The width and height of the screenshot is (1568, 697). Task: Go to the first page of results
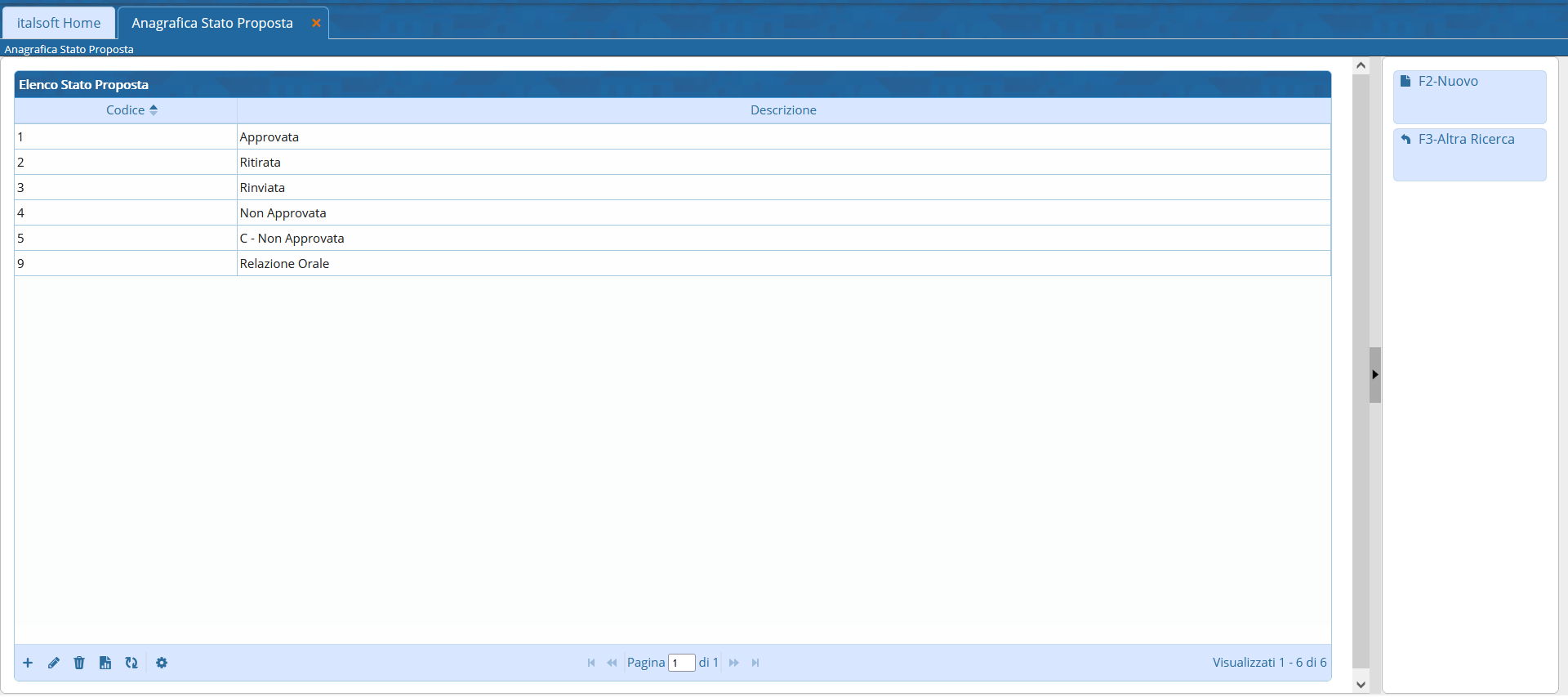[591, 663]
